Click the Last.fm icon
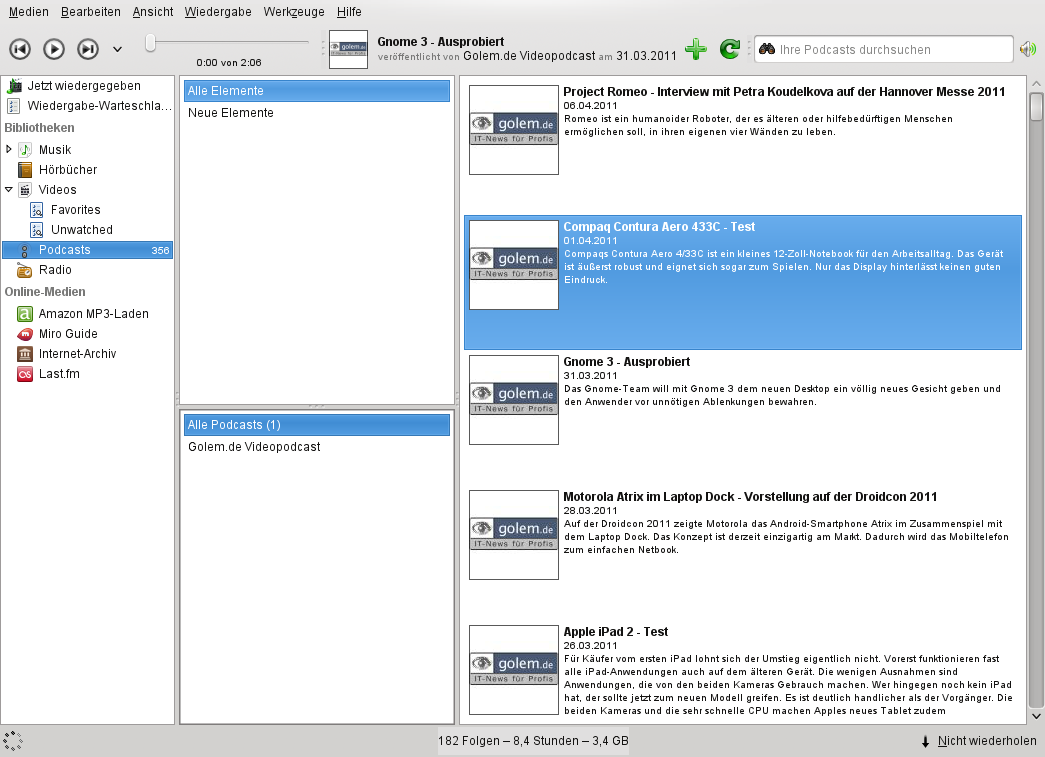1045x757 pixels. [x=25, y=374]
